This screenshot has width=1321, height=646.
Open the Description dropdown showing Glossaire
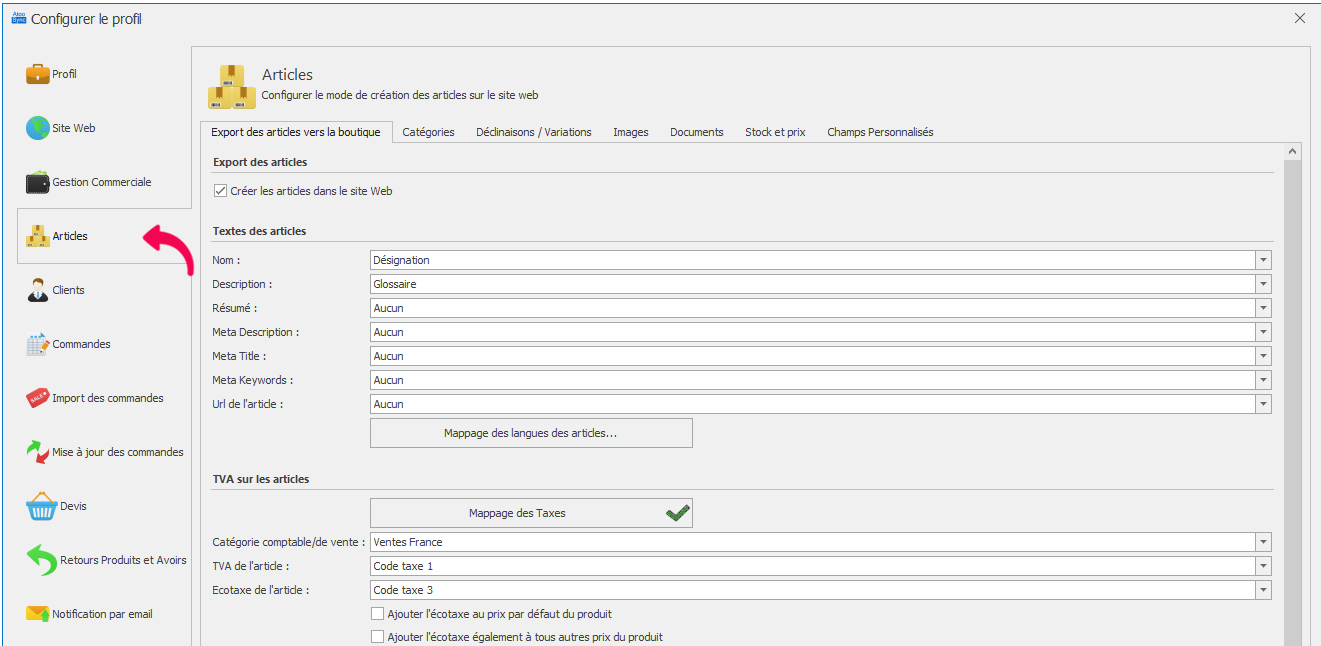(1264, 284)
